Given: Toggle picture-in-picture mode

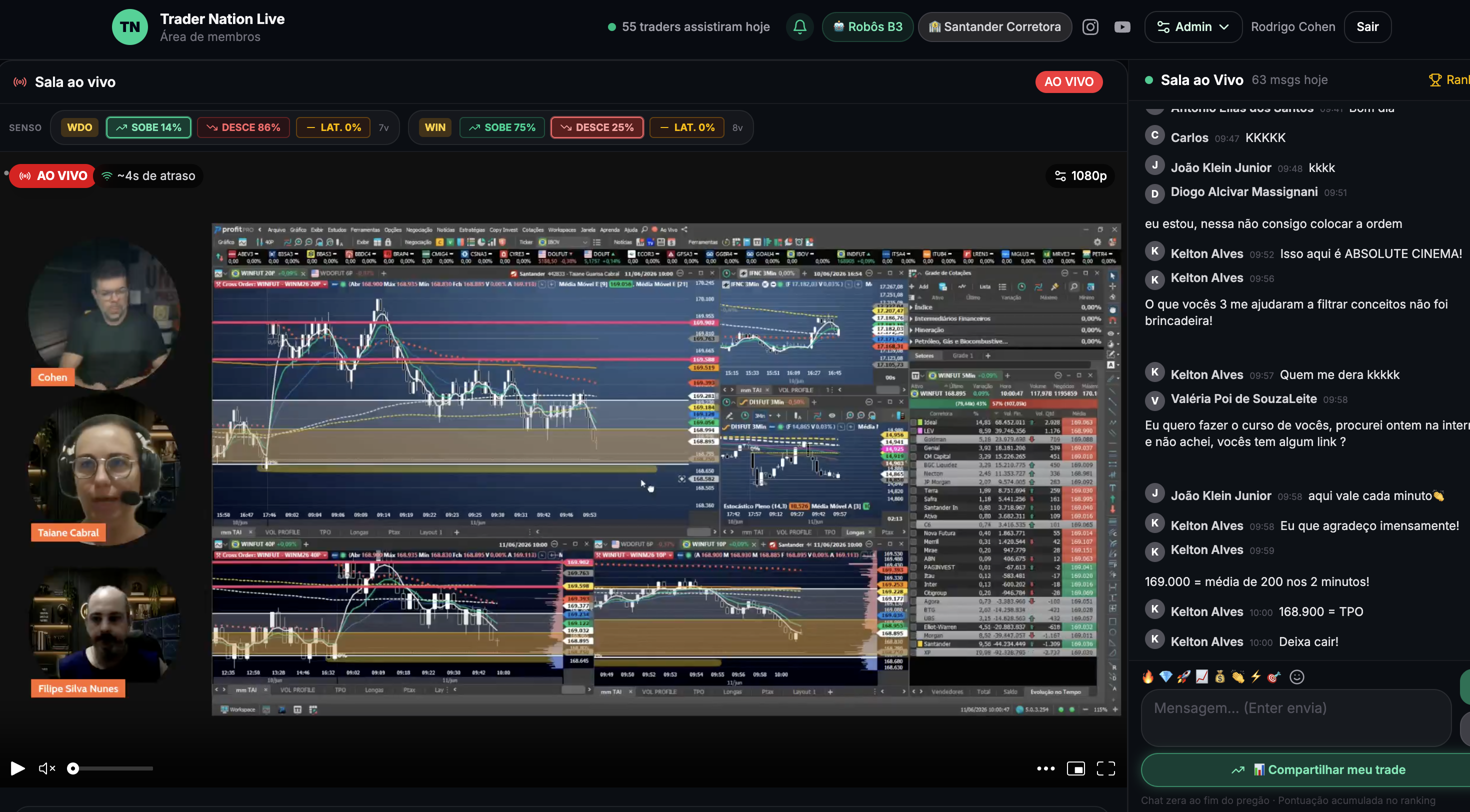Looking at the screenshot, I should click(1075, 768).
